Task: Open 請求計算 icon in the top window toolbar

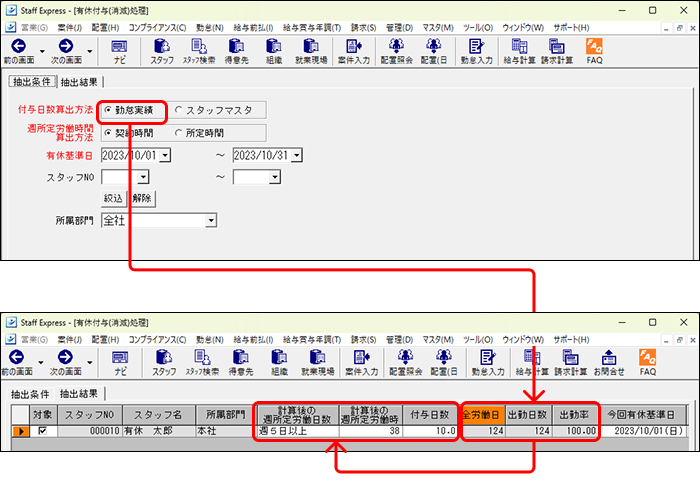Action: [557, 51]
